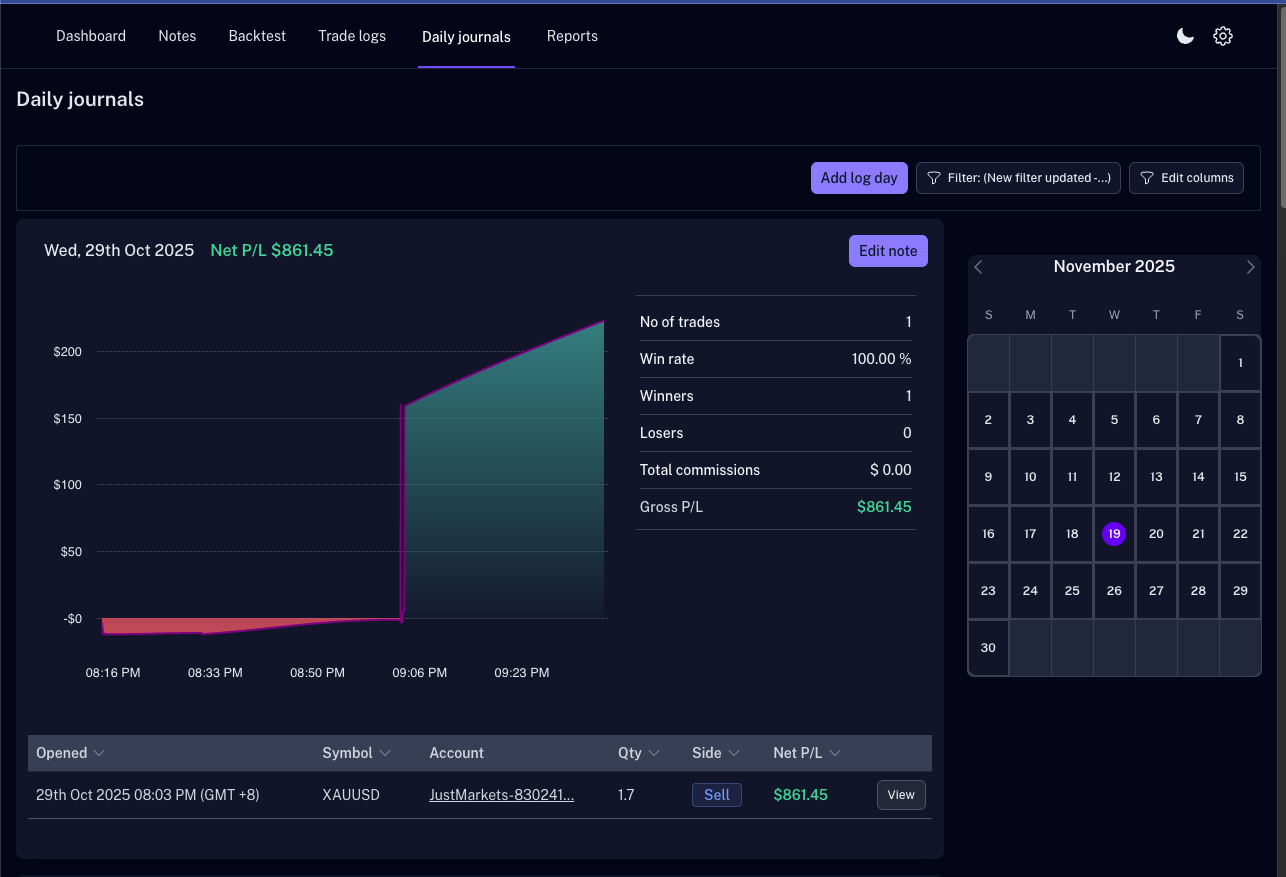Open the Reports tab
The height and width of the screenshot is (877, 1286).
coord(572,36)
